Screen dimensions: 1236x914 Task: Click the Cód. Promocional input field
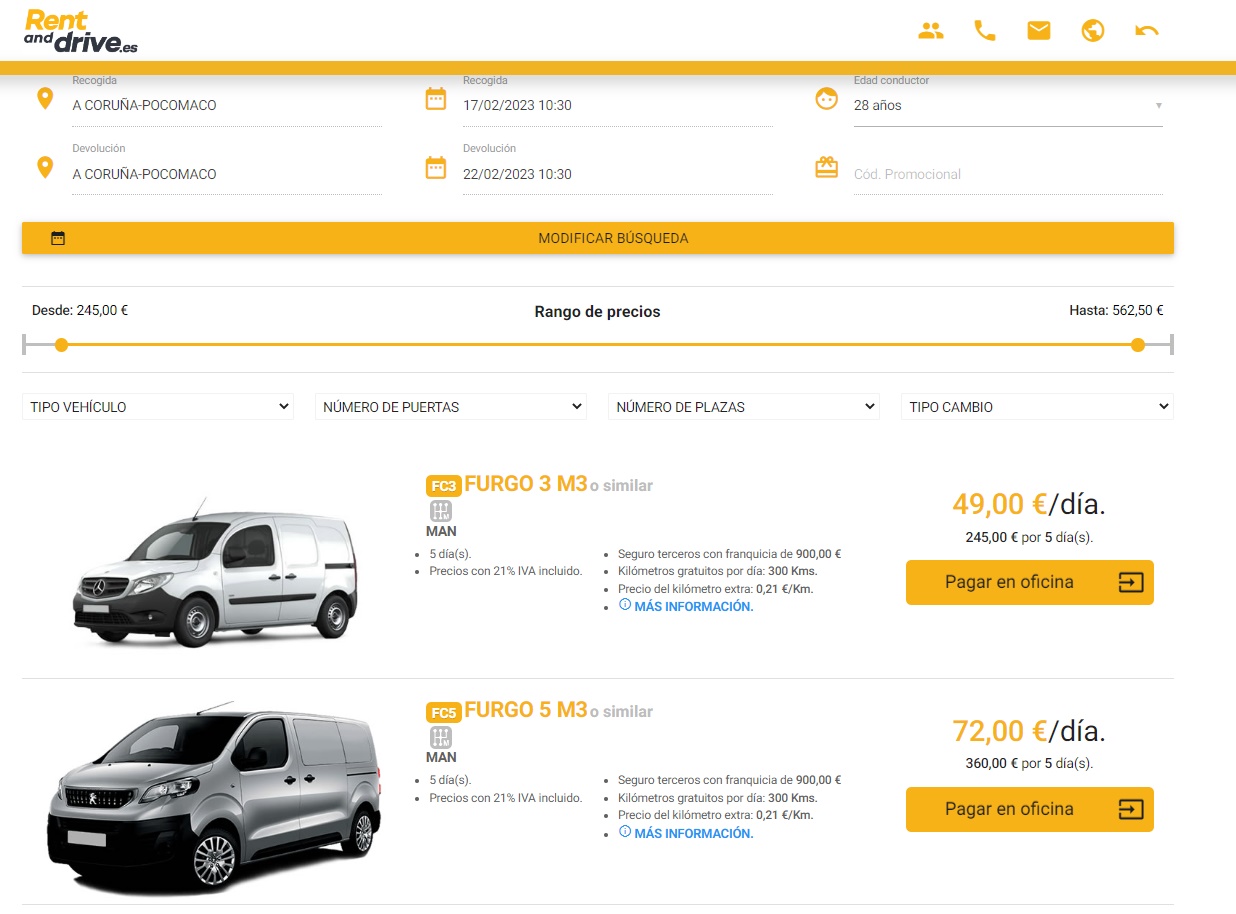tap(1007, 174)
